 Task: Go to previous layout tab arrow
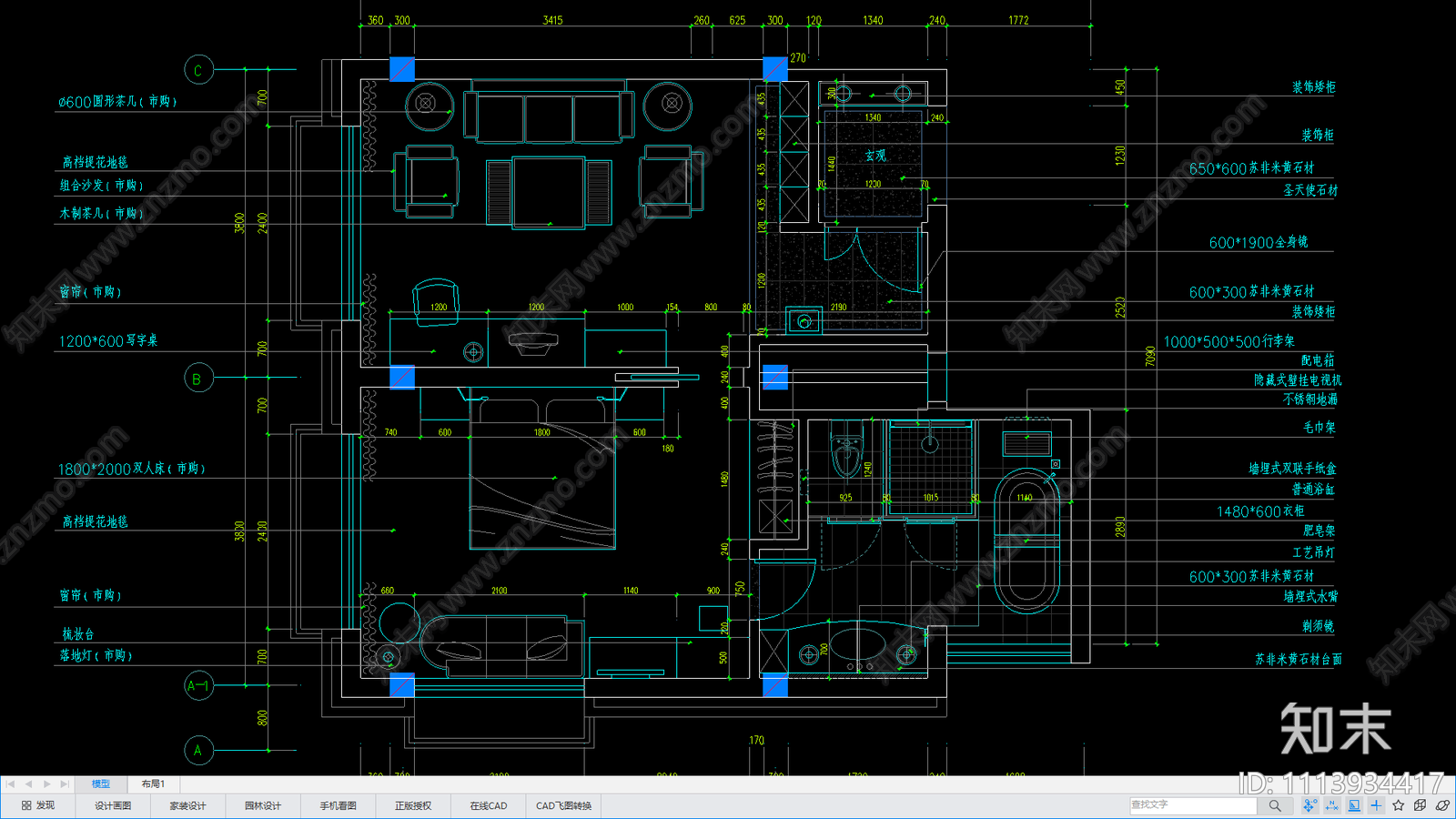click(28, 784)
